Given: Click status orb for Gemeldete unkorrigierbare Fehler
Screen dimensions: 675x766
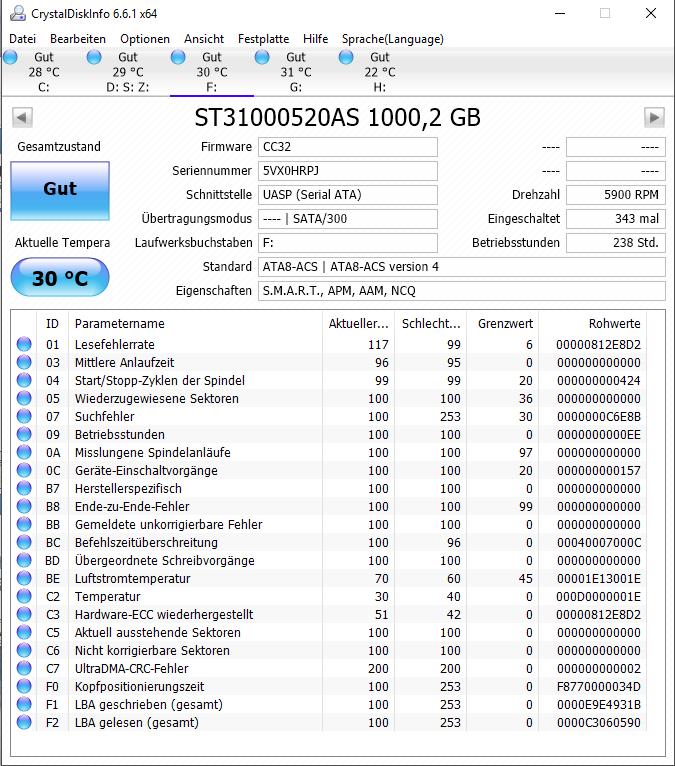Looking at the screenshot, I should (24, 524).
